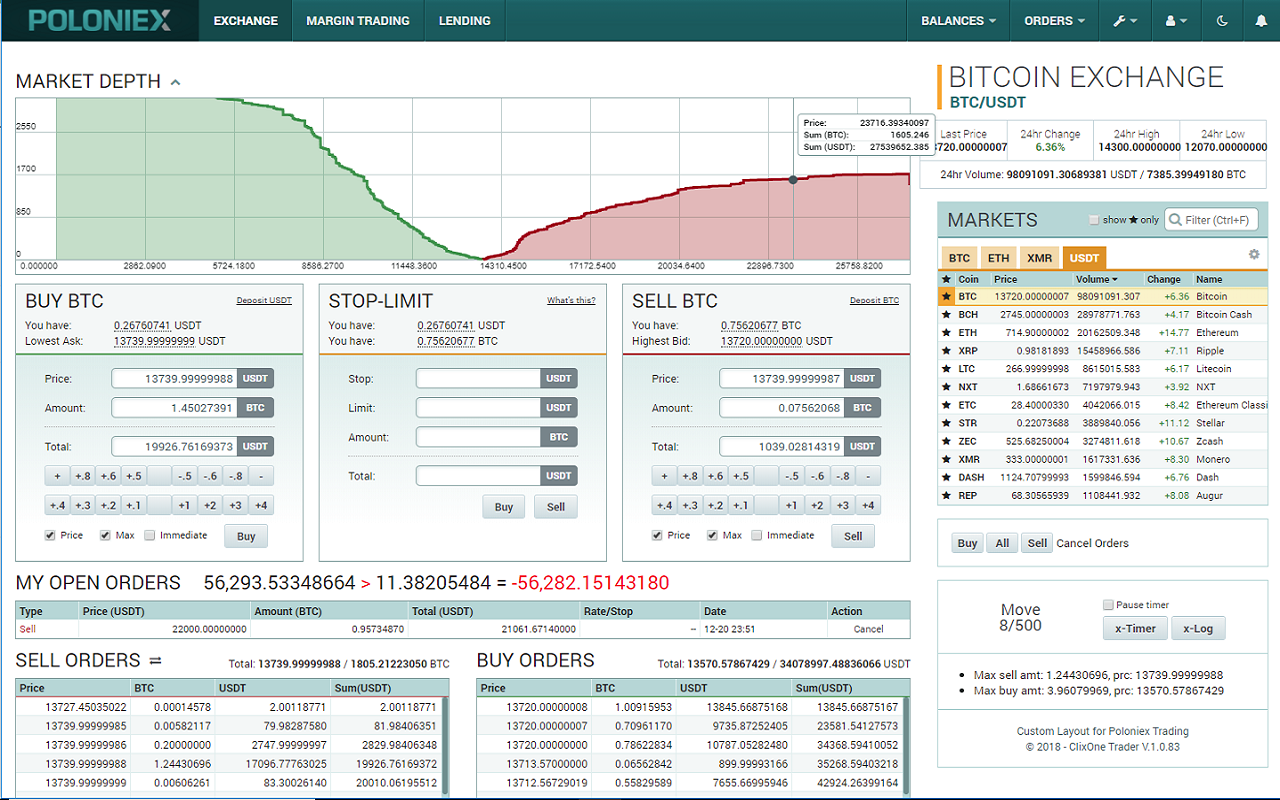Open markets settings gear icon
Viewport: 1280px width, 800px height.
click(1254, 255)
